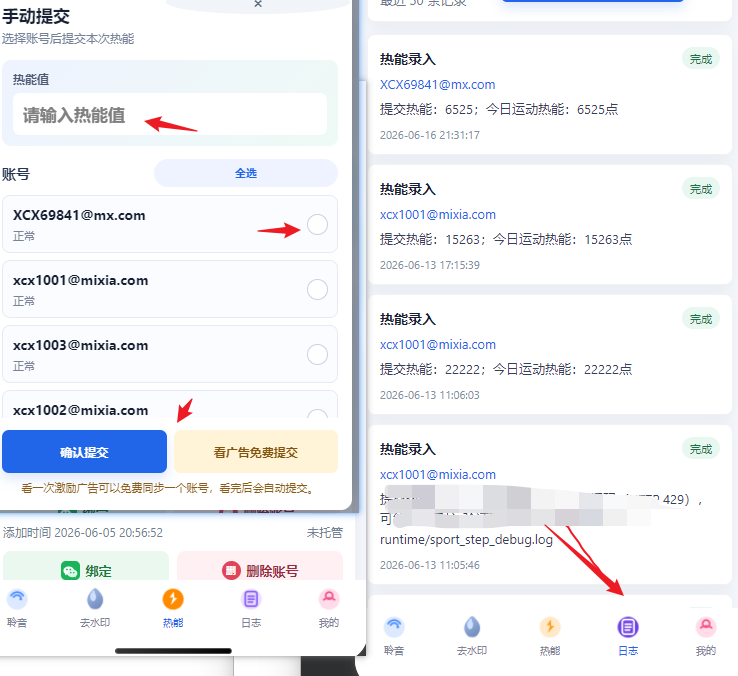Click the 手动提交 dialog title
The image size is (738, 676).
coord(36,16)
